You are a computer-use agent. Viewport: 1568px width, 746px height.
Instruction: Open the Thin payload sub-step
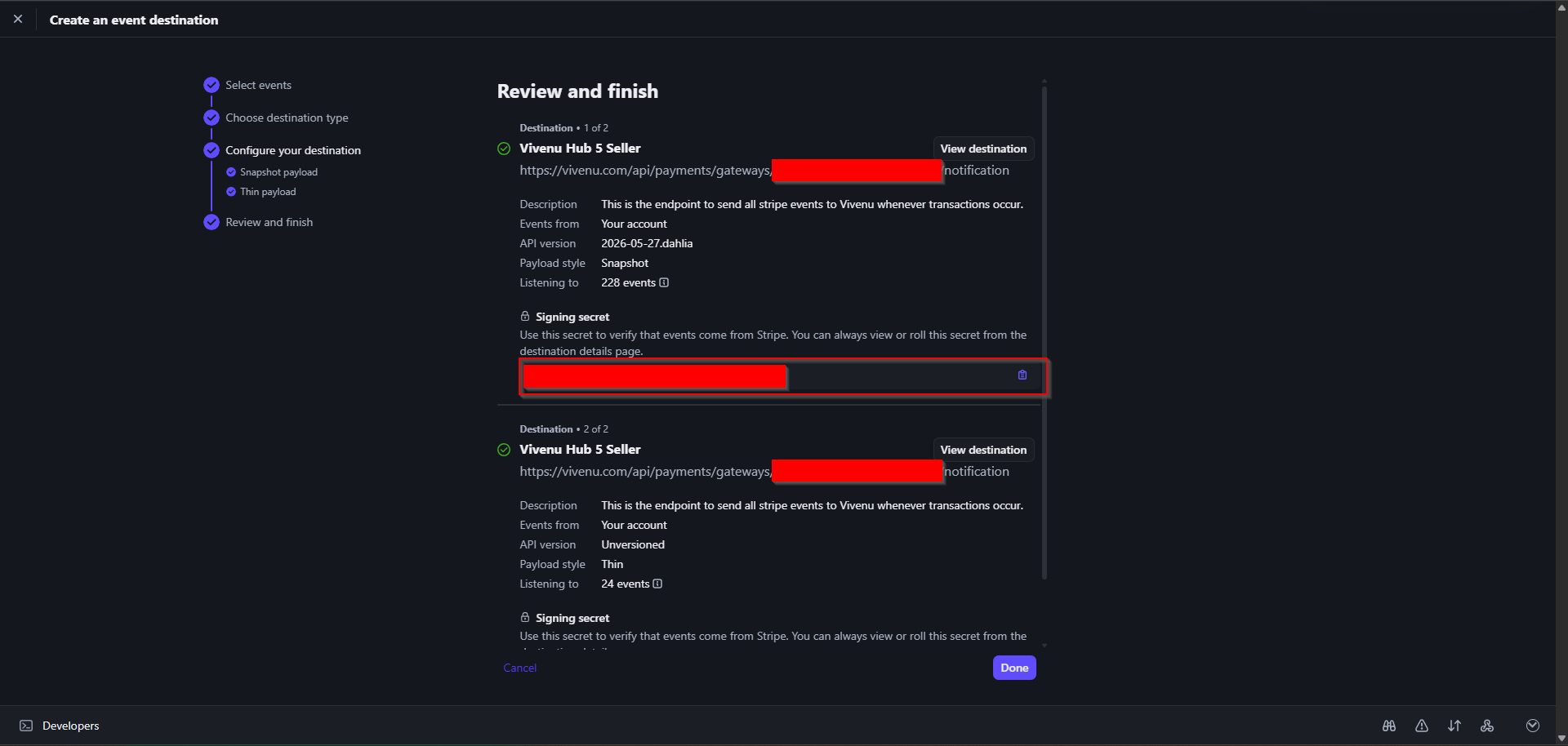click(x=268, y=192)
